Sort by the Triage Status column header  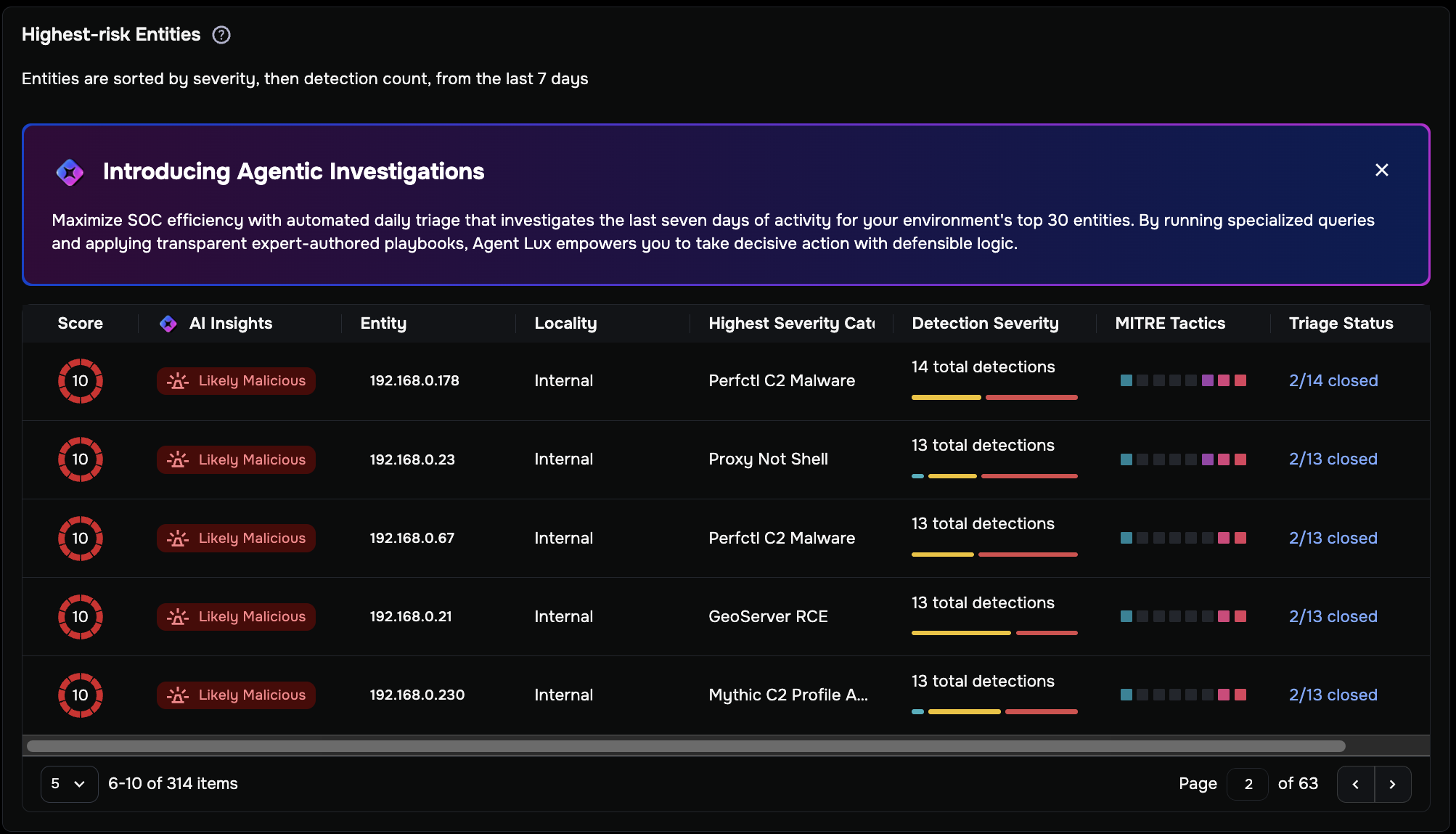[x=1341, y=324]
